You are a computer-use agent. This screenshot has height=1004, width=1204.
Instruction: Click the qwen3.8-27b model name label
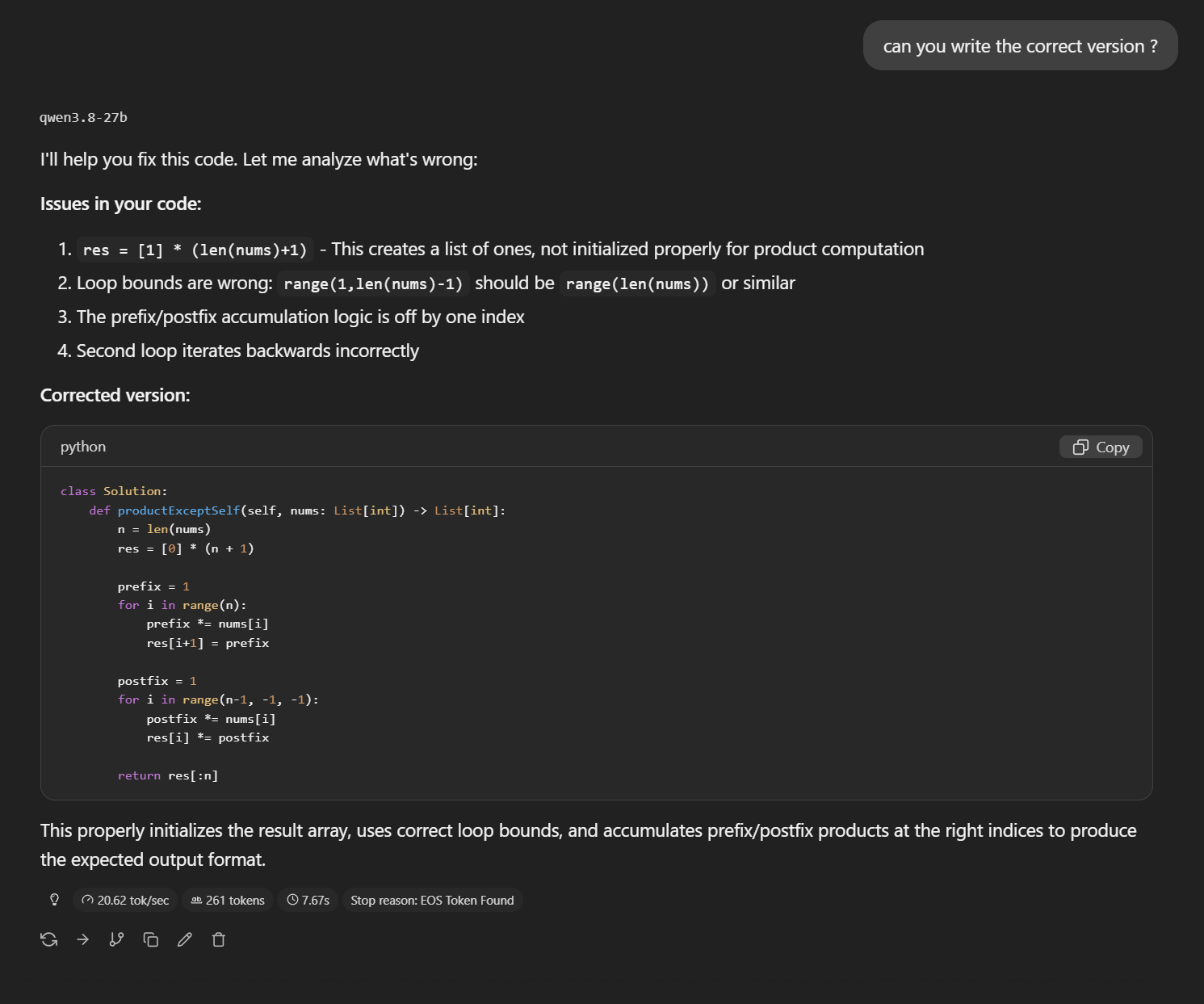coord(84,117)
